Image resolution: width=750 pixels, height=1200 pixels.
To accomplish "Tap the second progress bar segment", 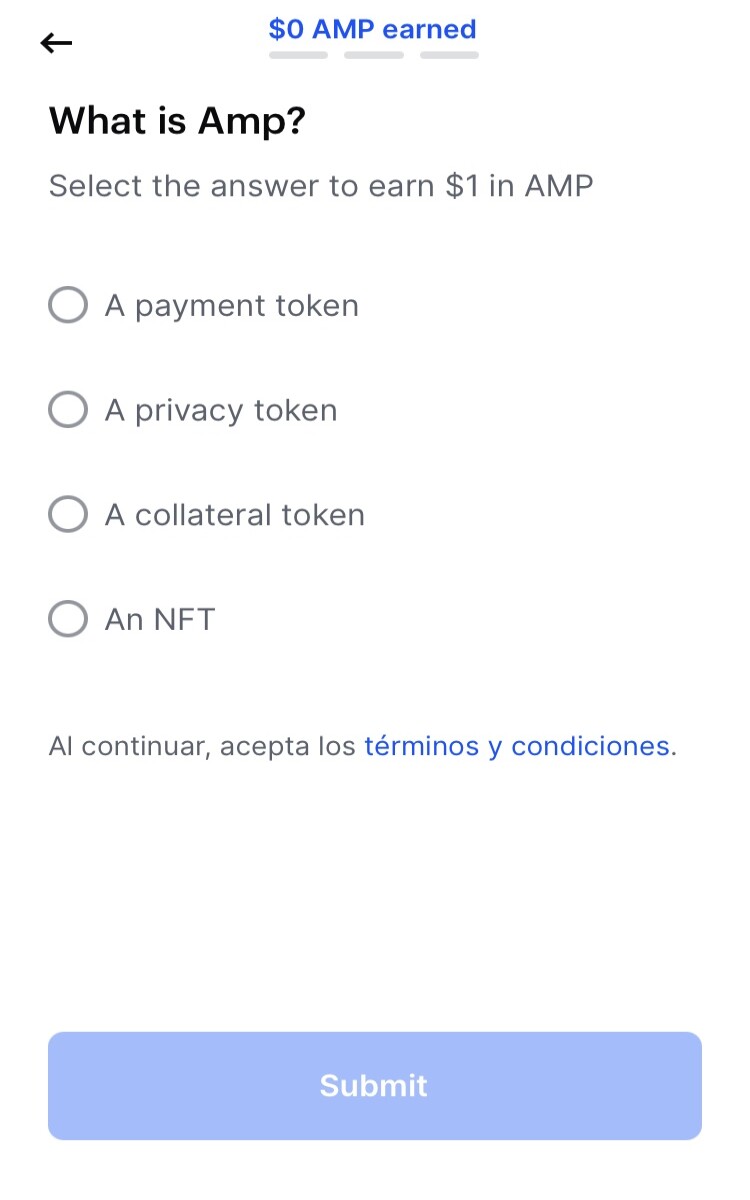I will pos(374,55).
